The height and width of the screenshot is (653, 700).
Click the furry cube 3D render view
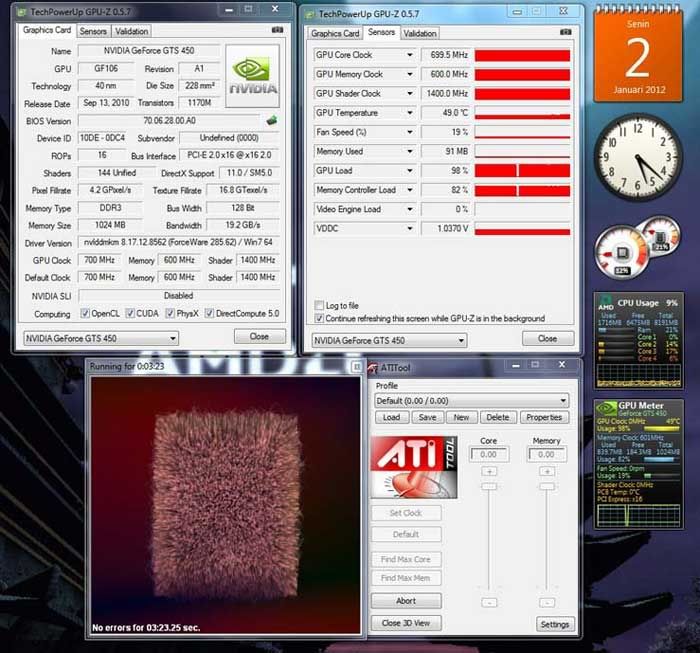coord(226,505)
